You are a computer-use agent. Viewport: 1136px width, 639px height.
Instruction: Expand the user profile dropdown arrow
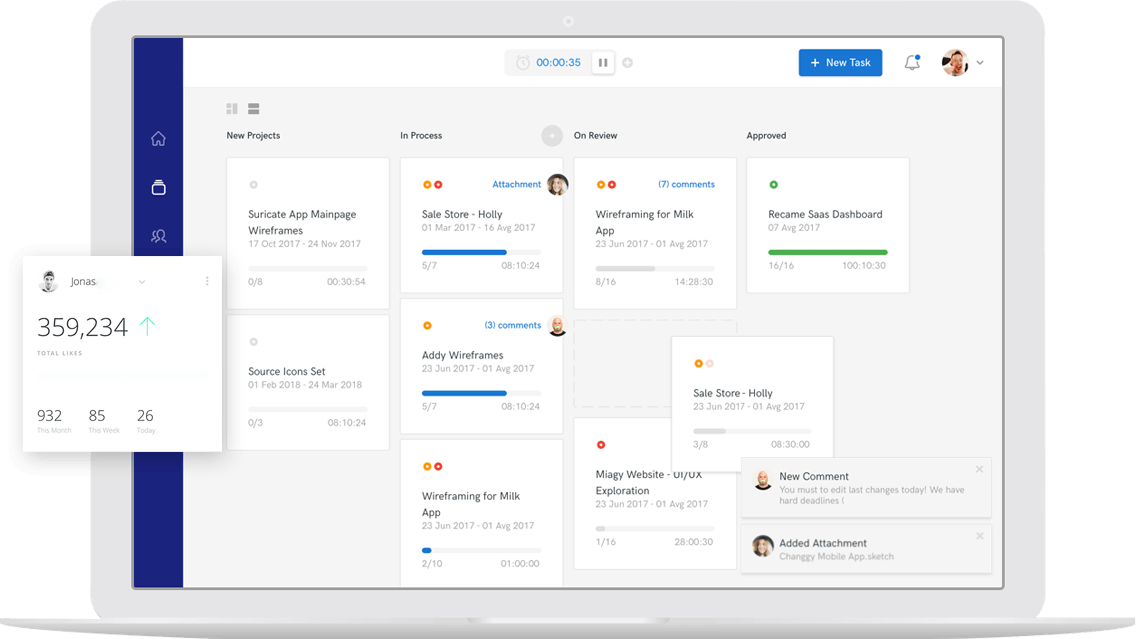980,63
